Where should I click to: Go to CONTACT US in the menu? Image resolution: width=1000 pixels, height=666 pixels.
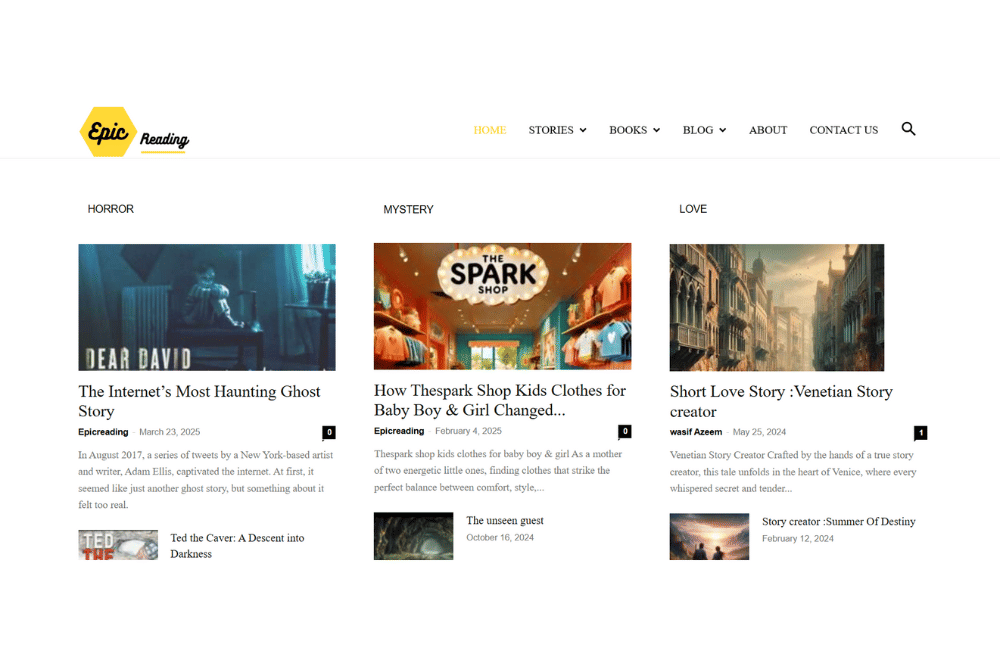[843, 130]
